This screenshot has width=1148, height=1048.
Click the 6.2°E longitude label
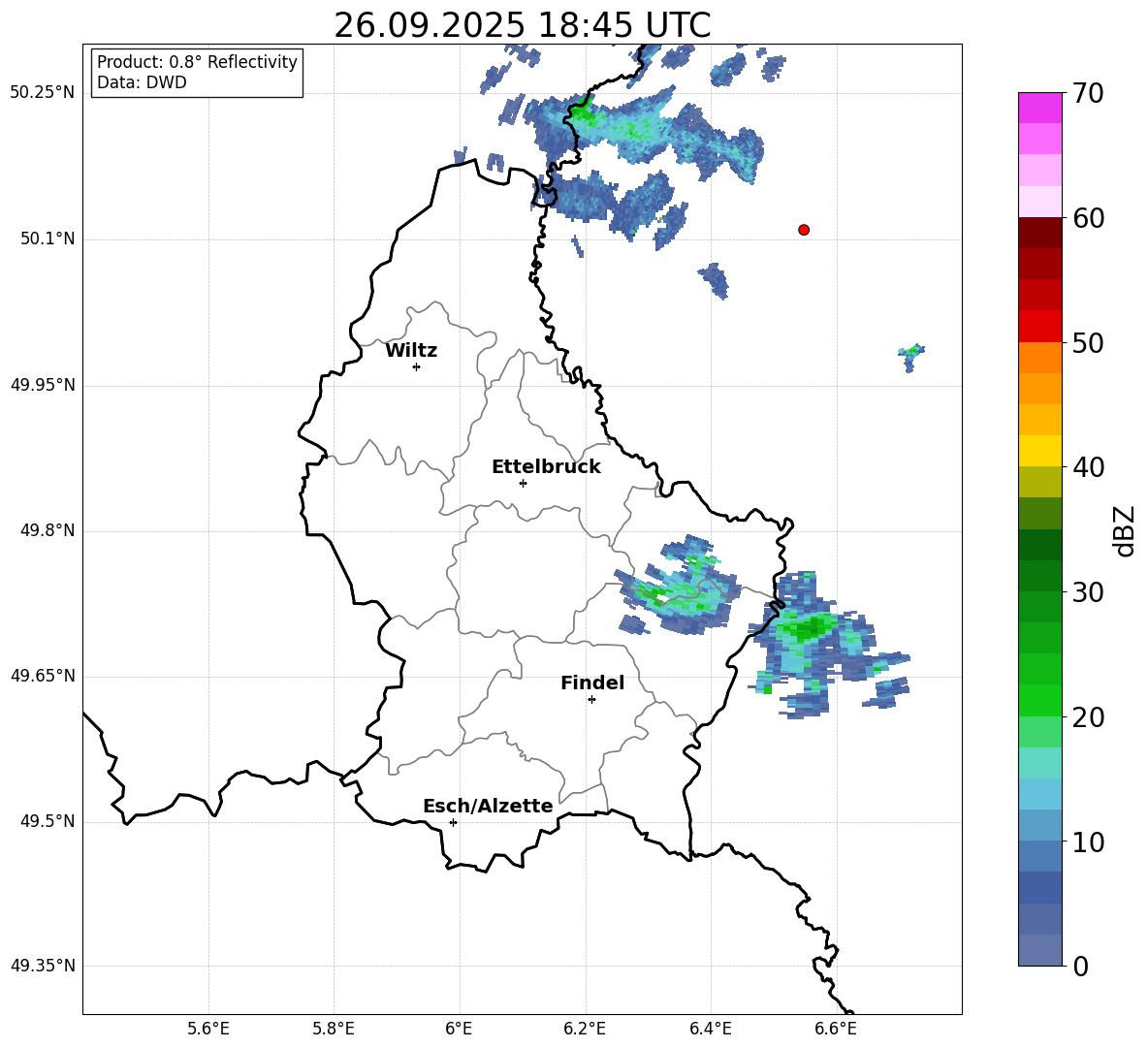tap(585, 1030)
